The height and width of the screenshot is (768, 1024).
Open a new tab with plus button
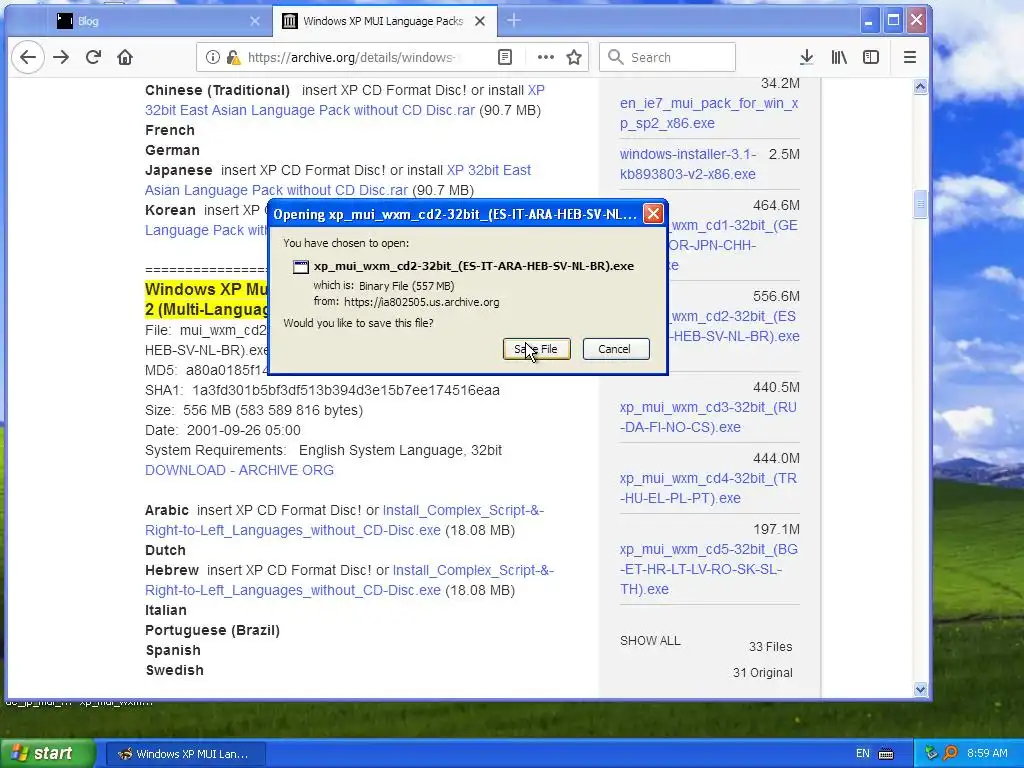(514, 21)
